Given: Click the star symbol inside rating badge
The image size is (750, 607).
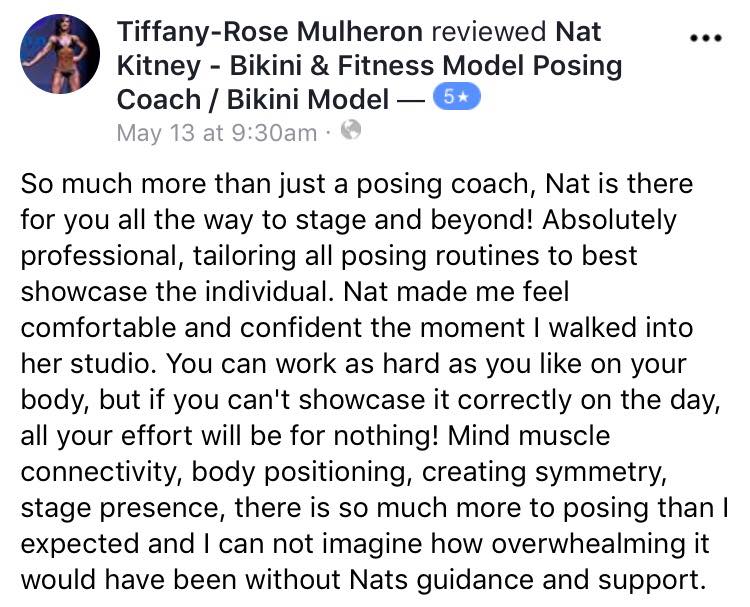Looking at the screenshot, I should 463,98.
